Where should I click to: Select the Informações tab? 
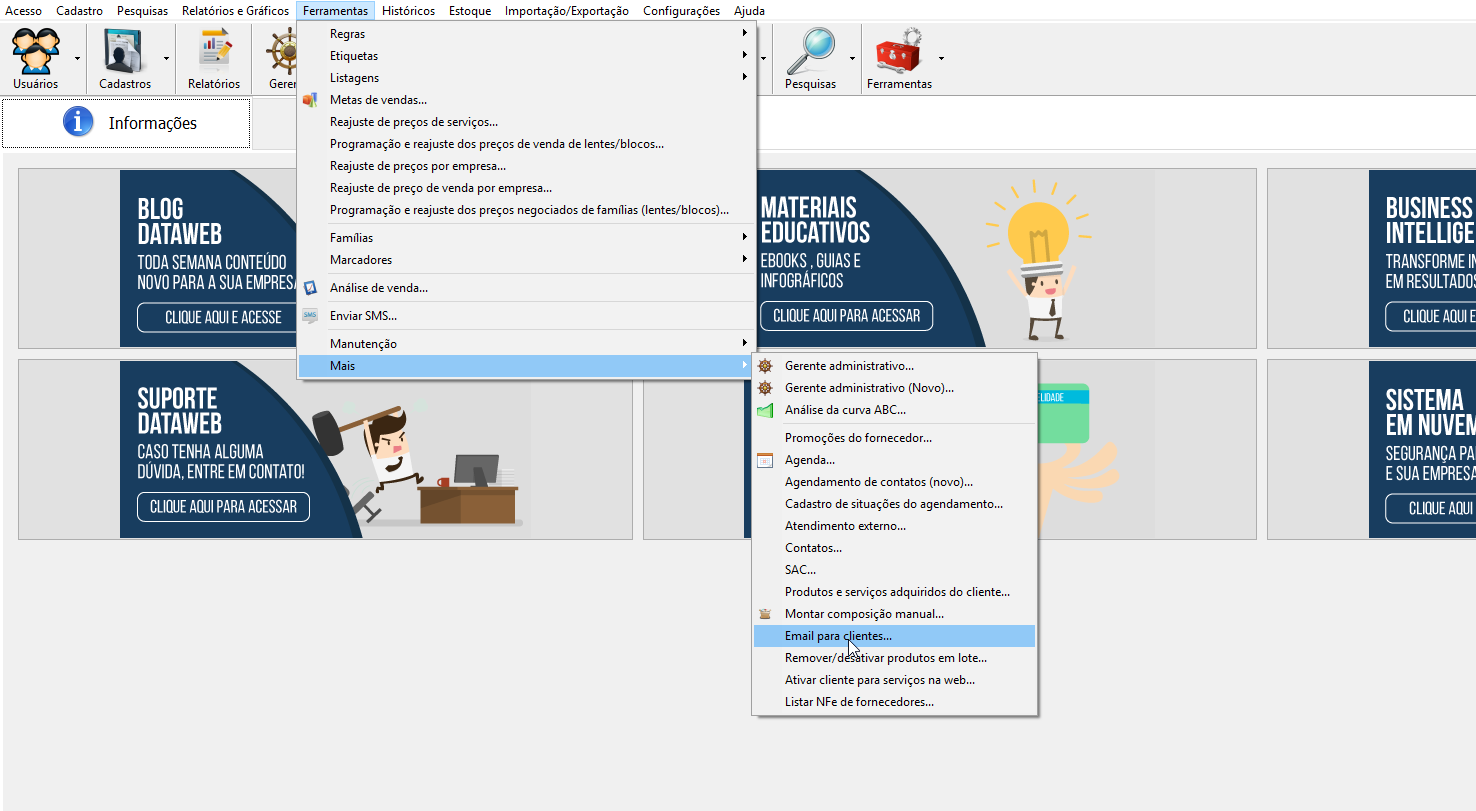coord(126,123)
